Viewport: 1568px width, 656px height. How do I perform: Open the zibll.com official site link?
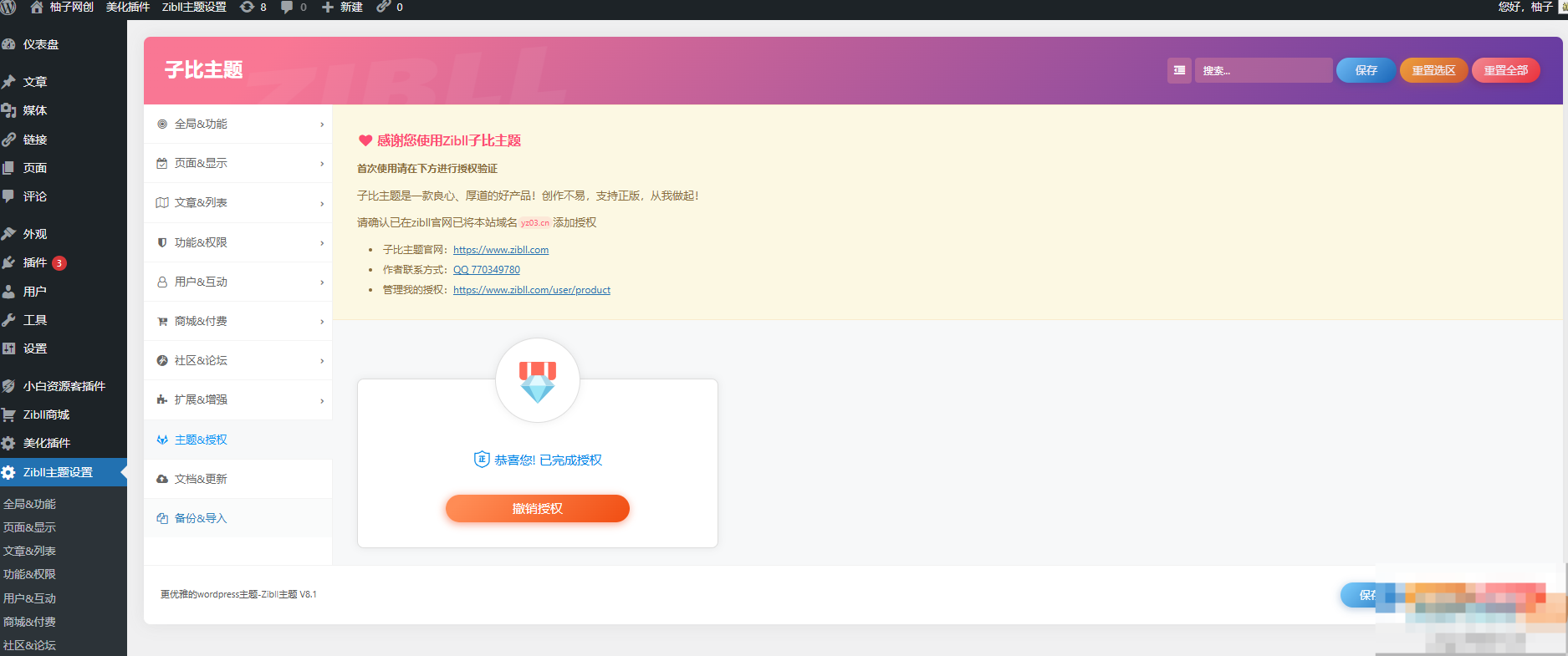pos(501,250)
